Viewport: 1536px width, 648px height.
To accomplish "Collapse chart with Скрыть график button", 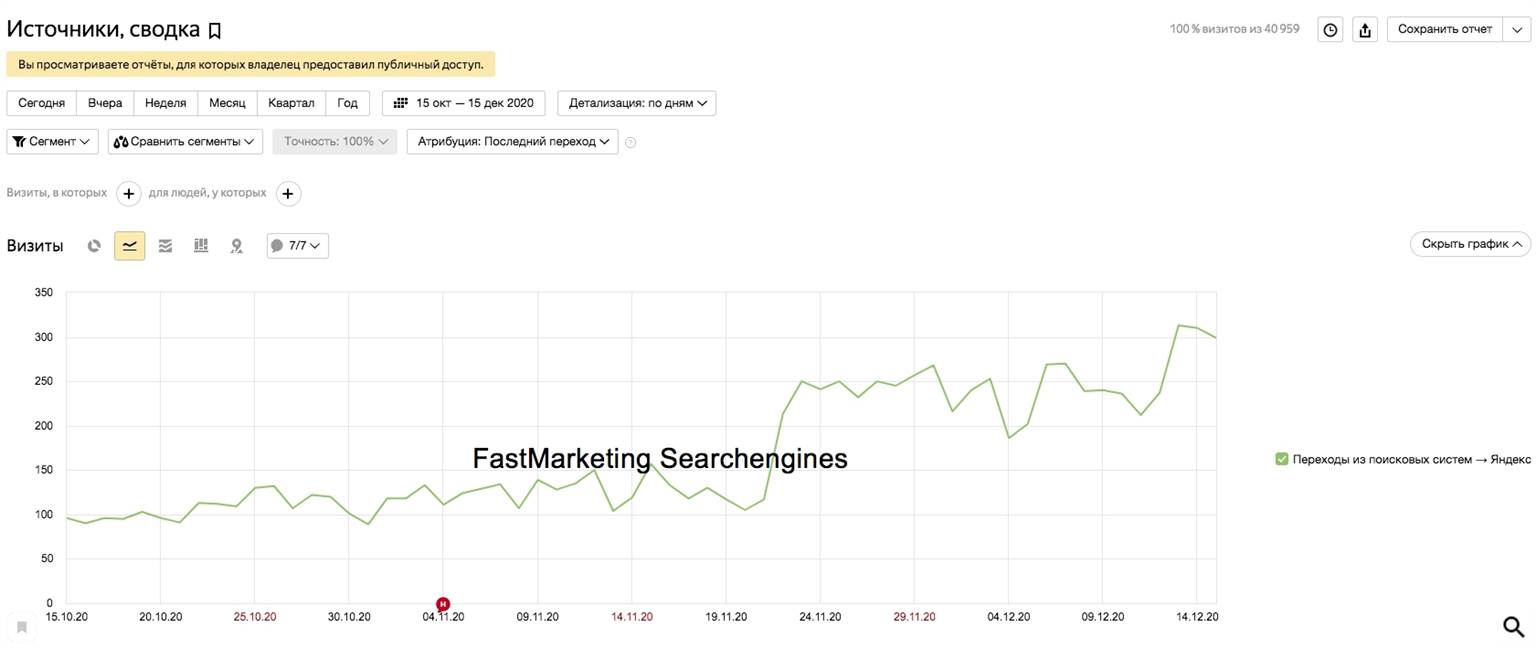I will click(1470, 244).
